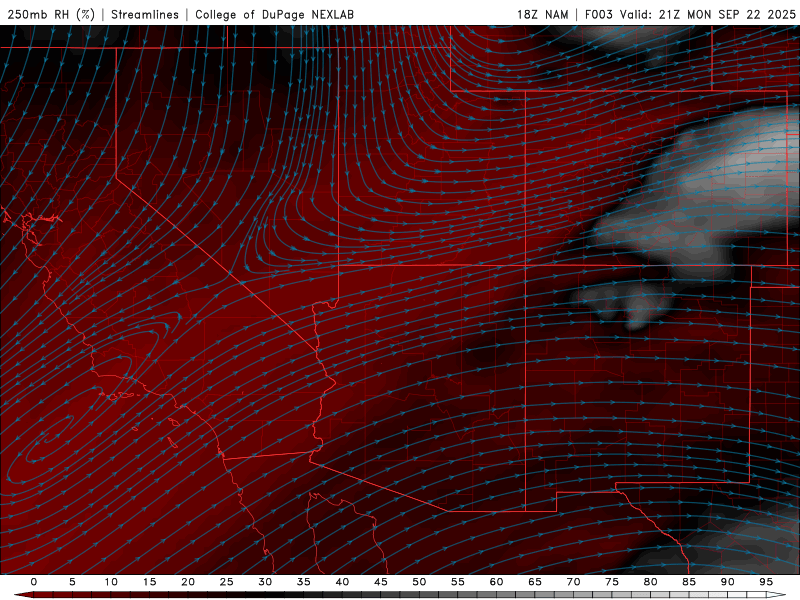Click the '40' color scale label
Screen dimensions: 800x600
pos(342,582)
